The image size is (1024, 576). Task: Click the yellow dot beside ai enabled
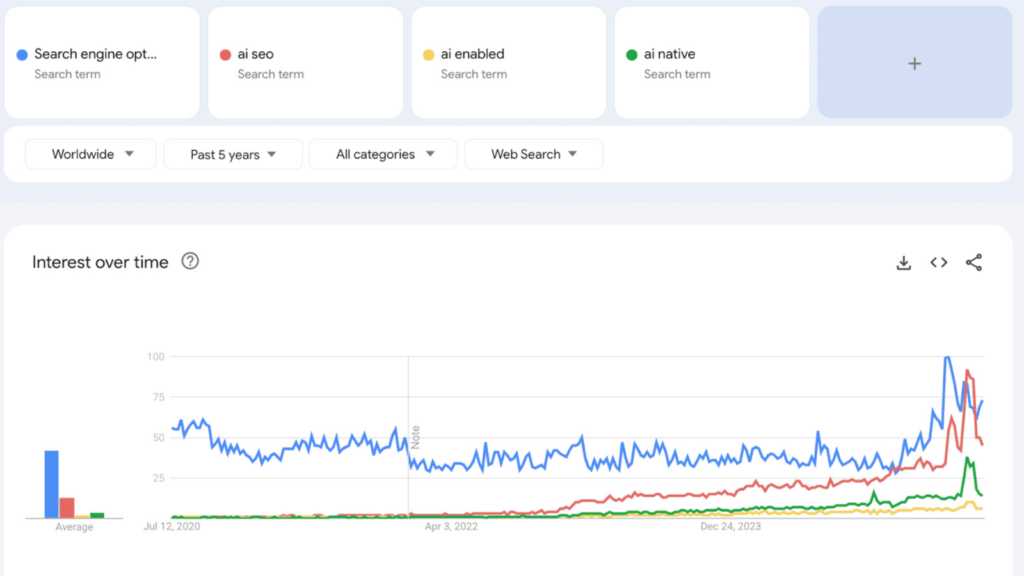coord(428,55)
